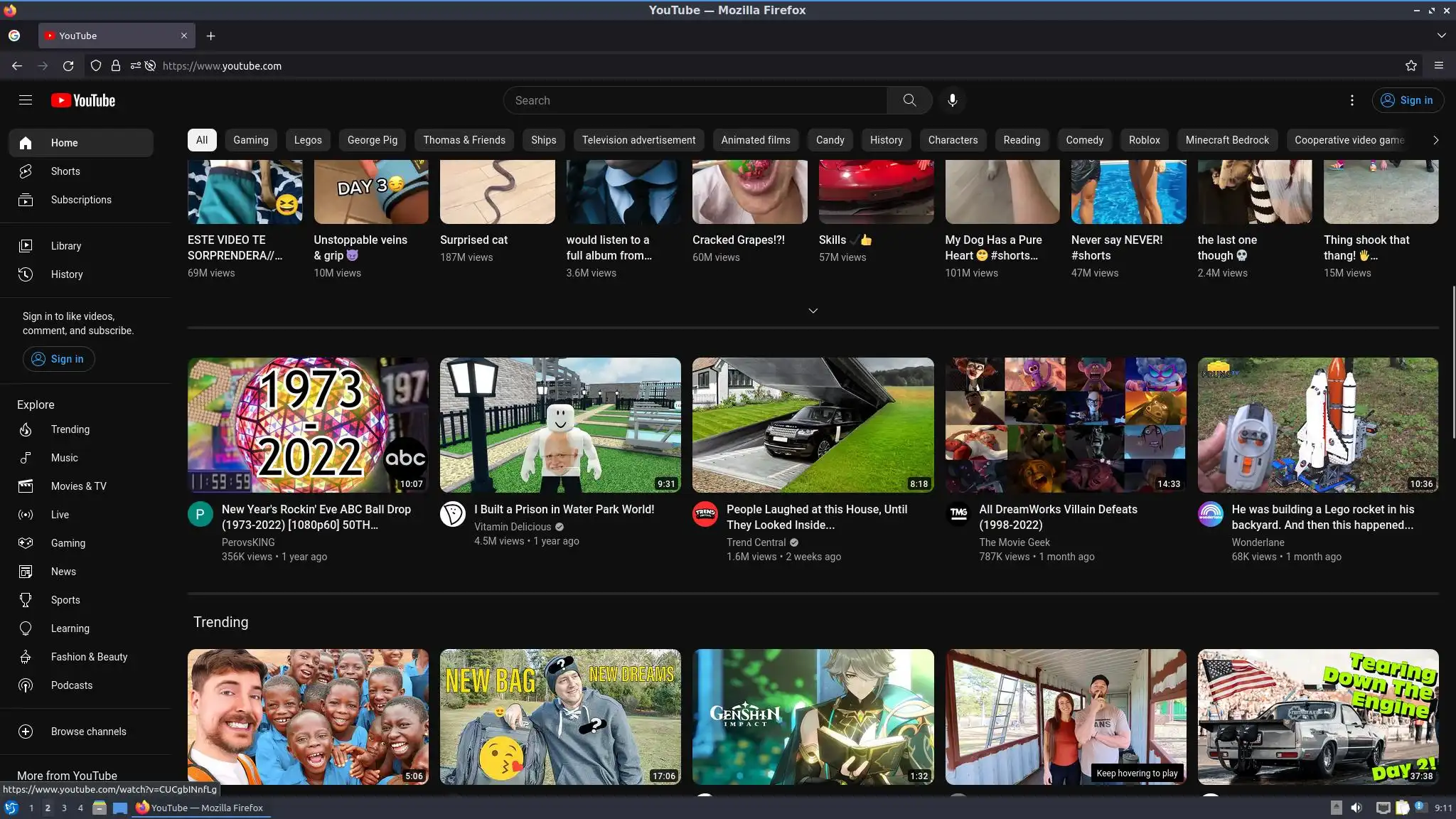This screenshot has height=819, width=1456.
Task: Open the Shorts sidebar section
Action: [65, 171]
